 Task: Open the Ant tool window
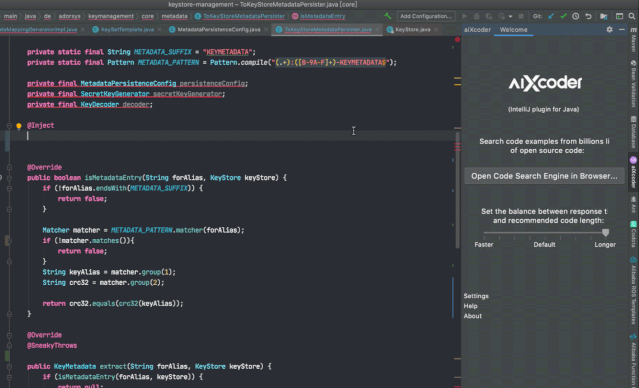coord(633,206)
